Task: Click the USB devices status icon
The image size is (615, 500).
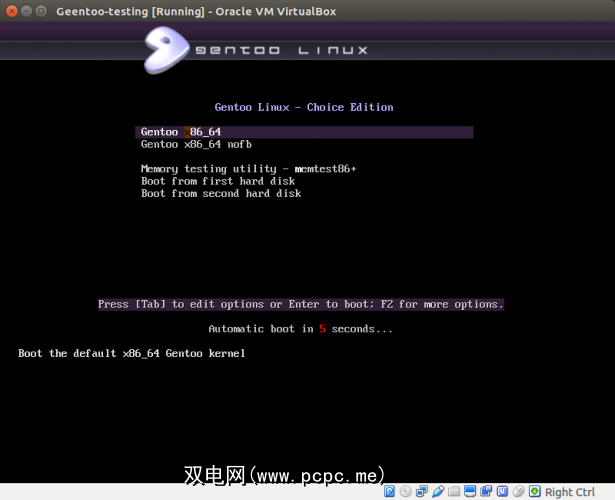Action: click(438, 491)
